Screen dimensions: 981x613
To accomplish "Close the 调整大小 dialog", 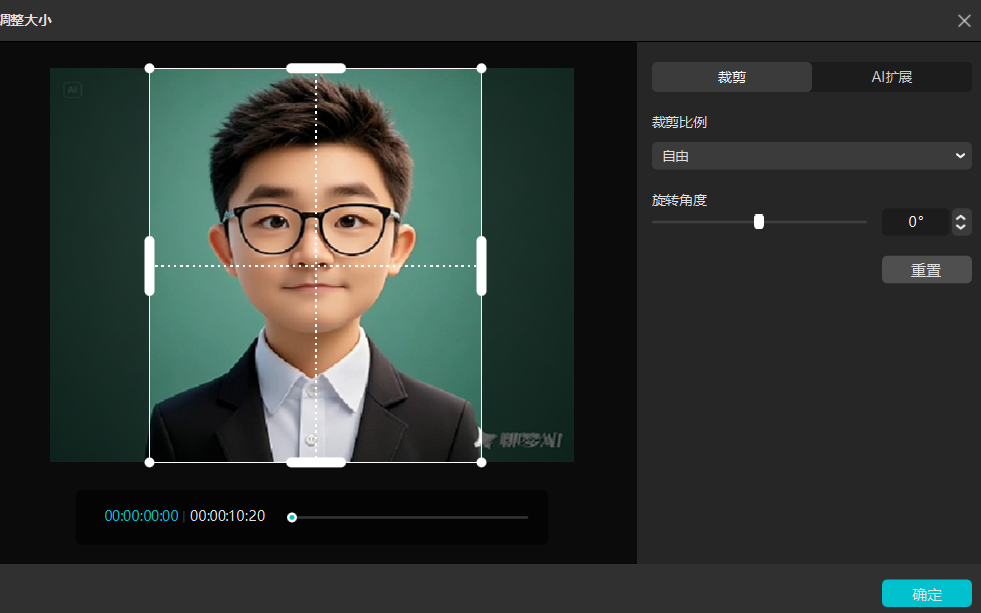I will coord(964,21).
